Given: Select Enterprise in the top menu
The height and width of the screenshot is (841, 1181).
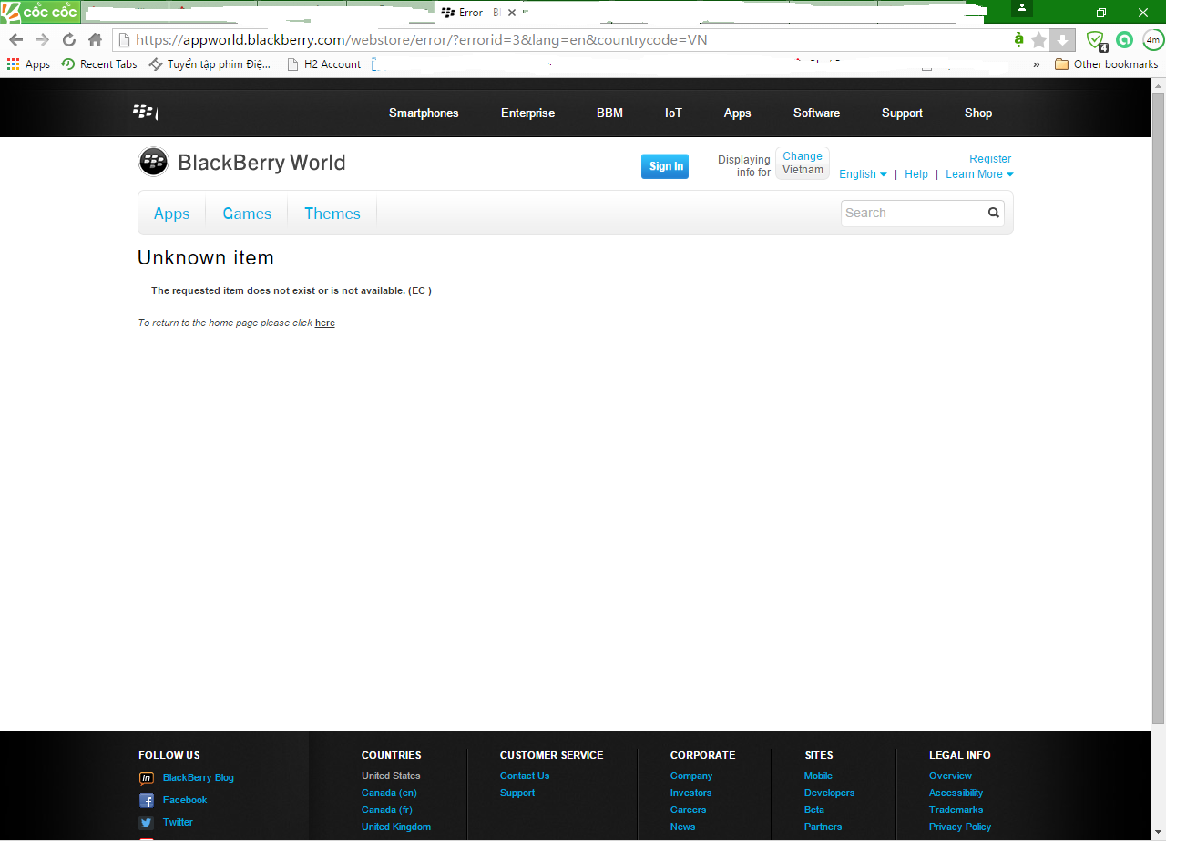Looking at the screenshot, I should 528,113.
